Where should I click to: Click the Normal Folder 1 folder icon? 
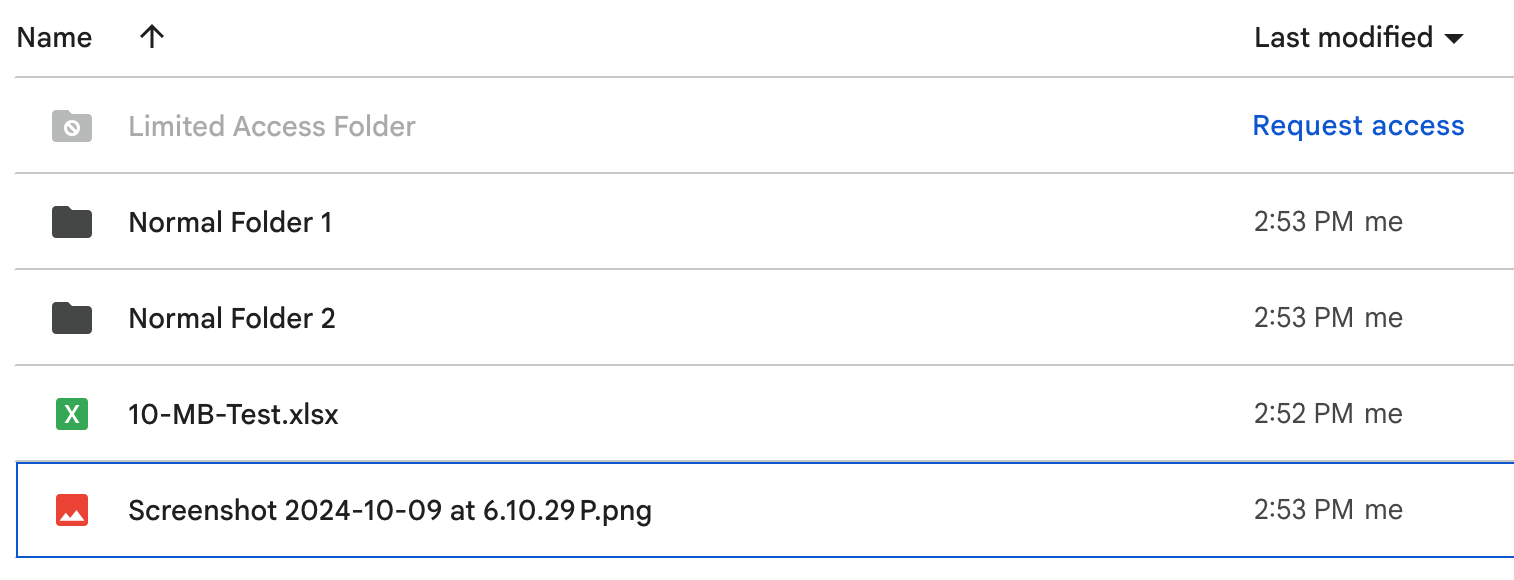pyautogui.click(x=70, y=222)
